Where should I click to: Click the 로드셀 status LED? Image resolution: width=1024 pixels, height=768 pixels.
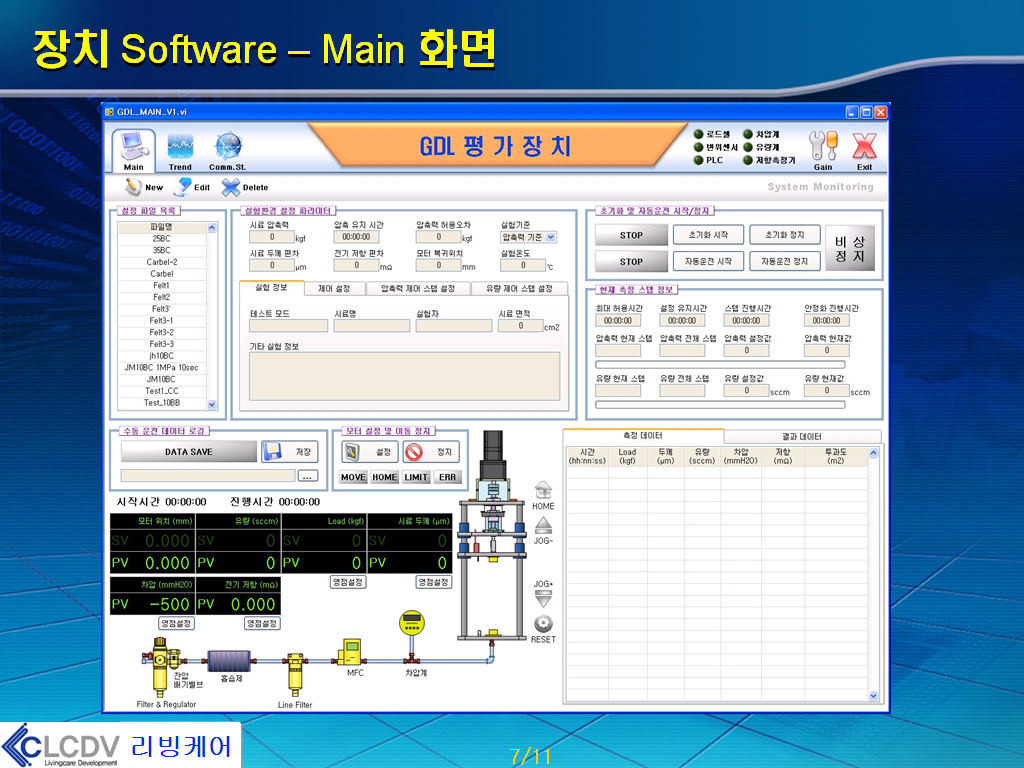pyautogui.click(x=698, y=134)
